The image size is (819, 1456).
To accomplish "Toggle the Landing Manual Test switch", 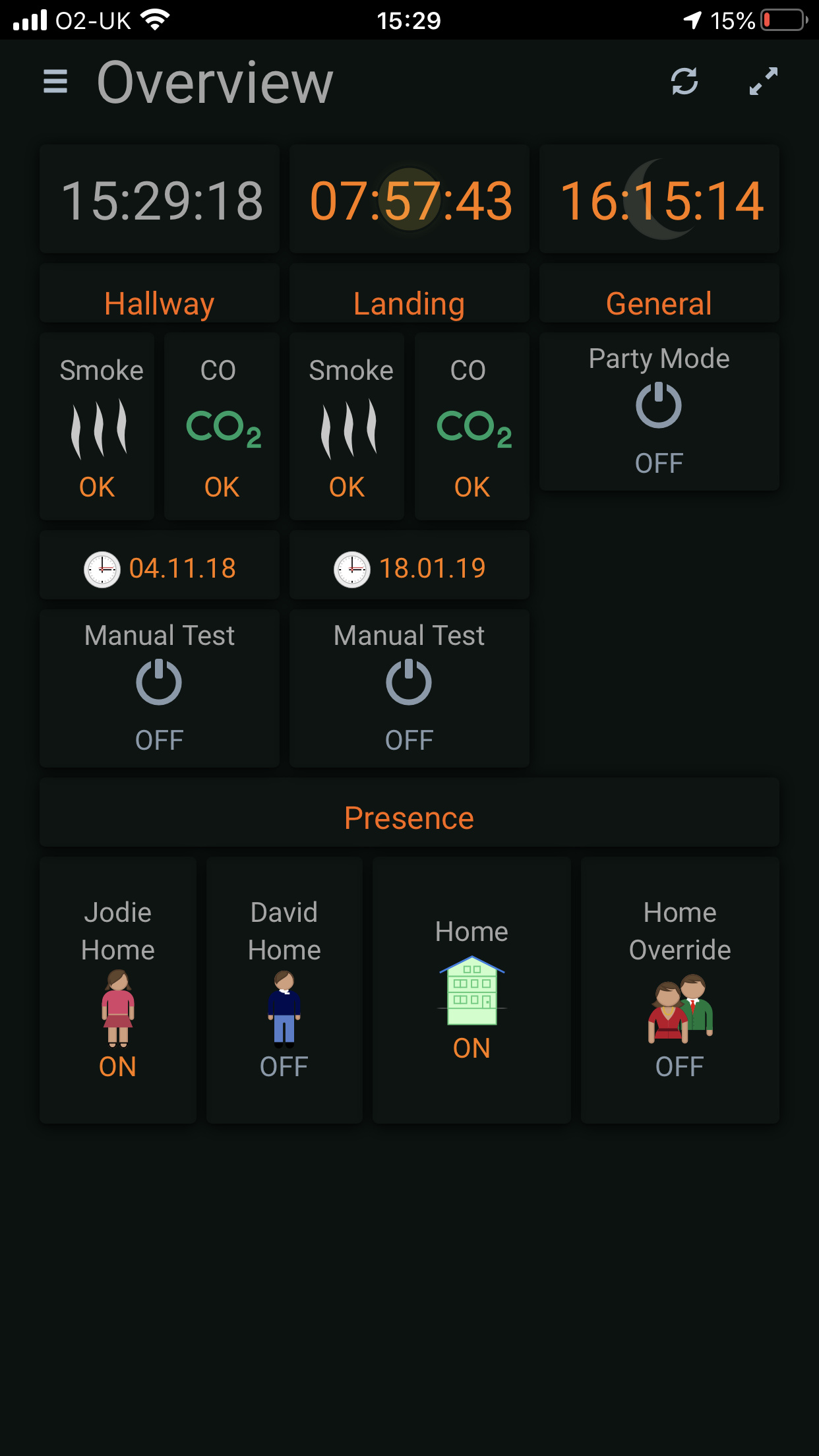I will pos(409,683).
